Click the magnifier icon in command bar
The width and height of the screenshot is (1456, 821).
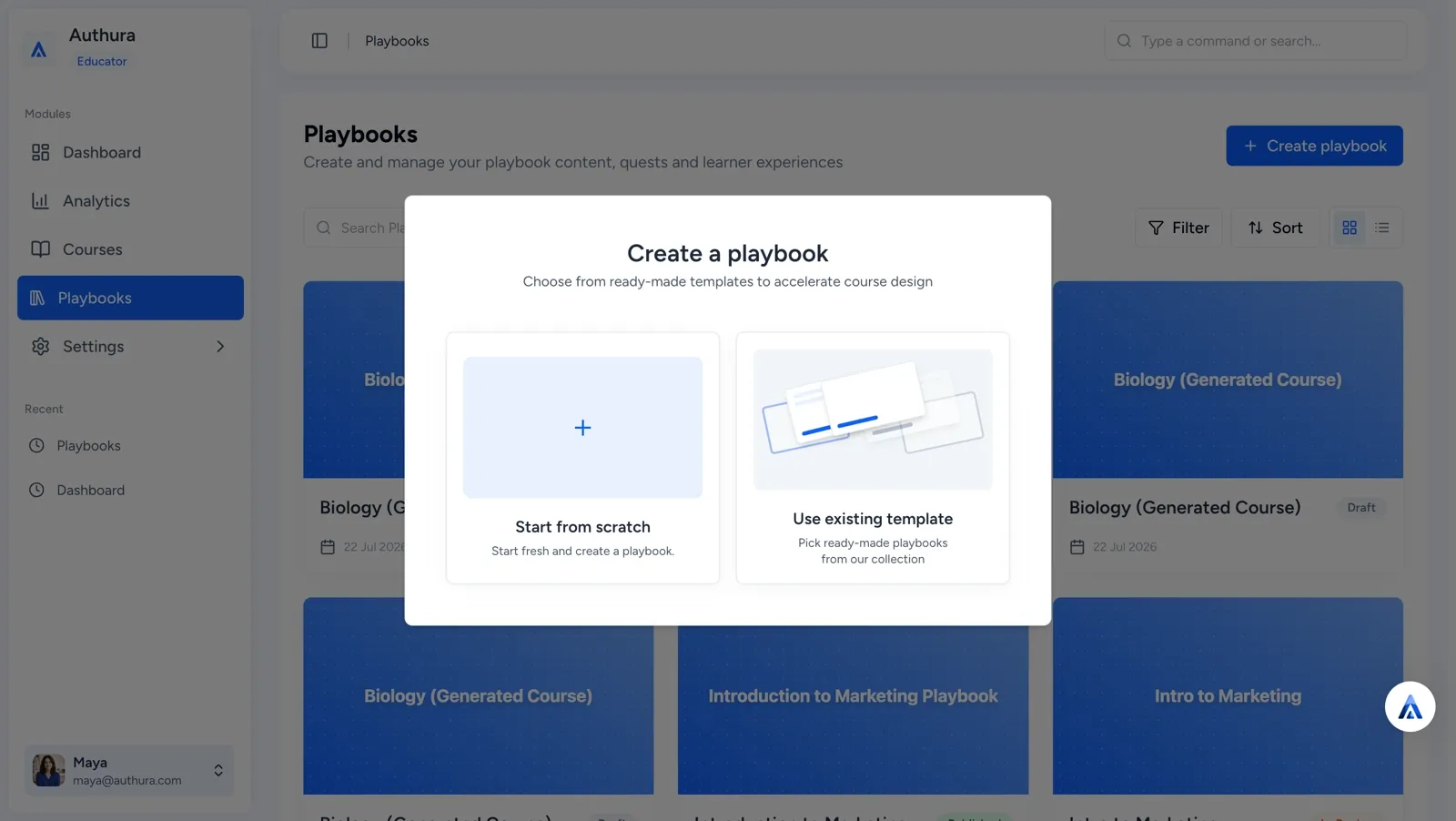[x=1124, y=41]
